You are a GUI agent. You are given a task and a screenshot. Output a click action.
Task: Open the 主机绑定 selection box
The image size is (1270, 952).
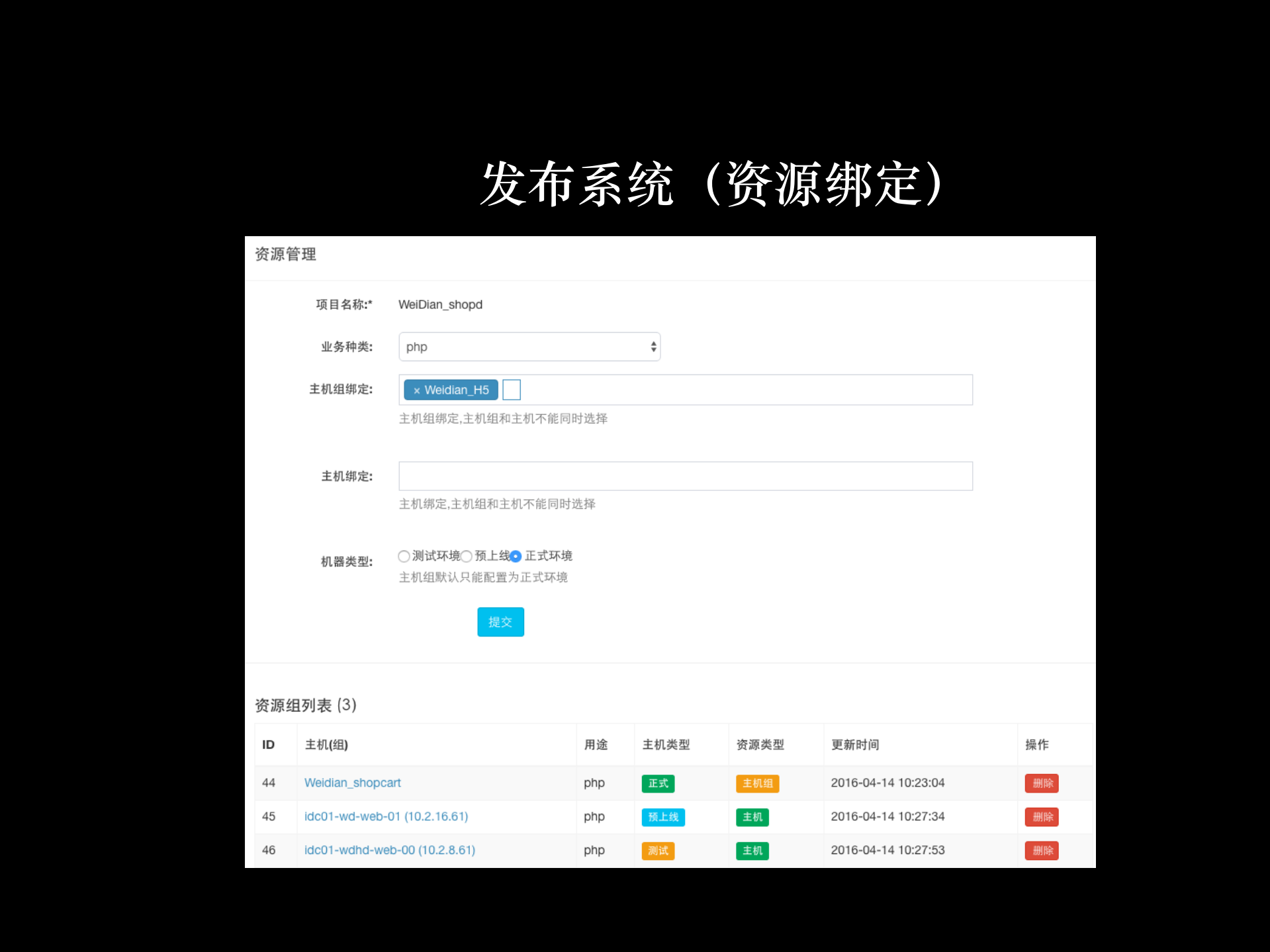[x=685, y=476]
